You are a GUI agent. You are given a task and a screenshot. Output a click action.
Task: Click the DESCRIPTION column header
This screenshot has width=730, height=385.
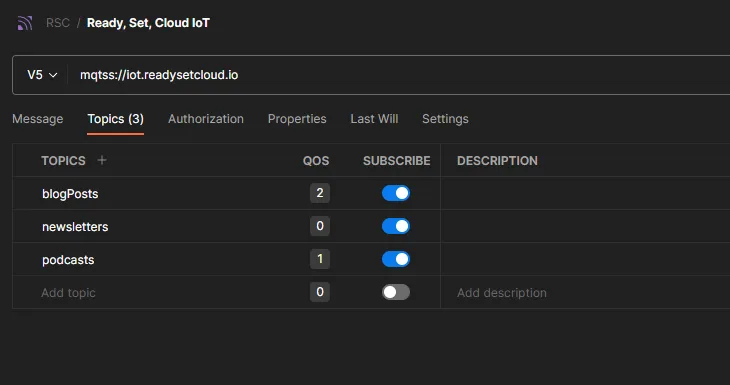[497, 161]
